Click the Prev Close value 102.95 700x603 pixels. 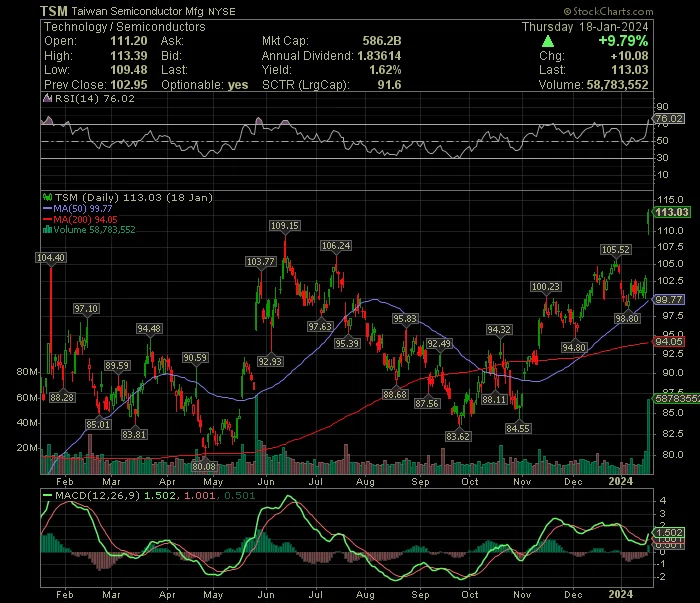129,85
